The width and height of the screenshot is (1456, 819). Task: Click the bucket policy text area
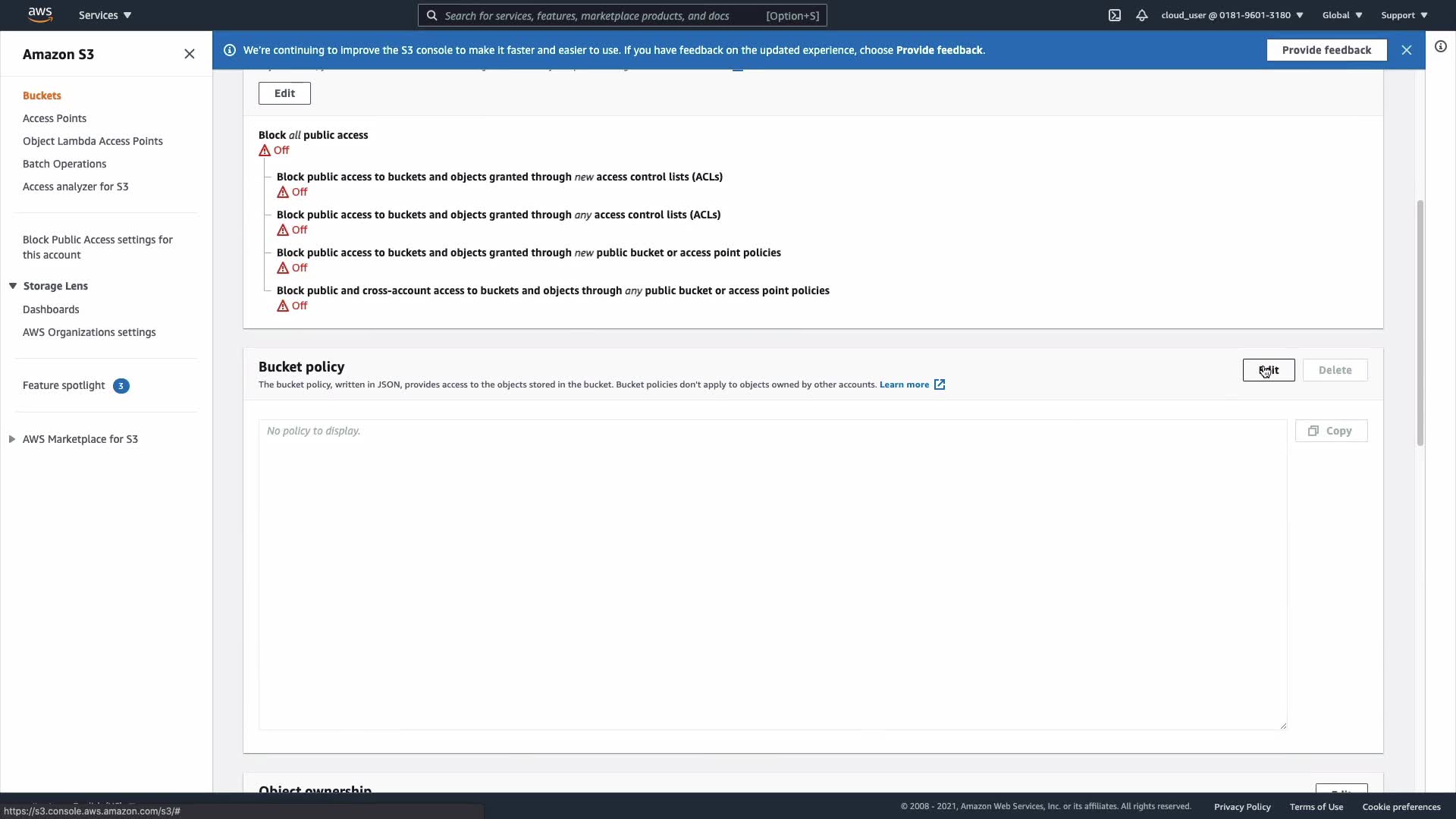pos(772,574)
